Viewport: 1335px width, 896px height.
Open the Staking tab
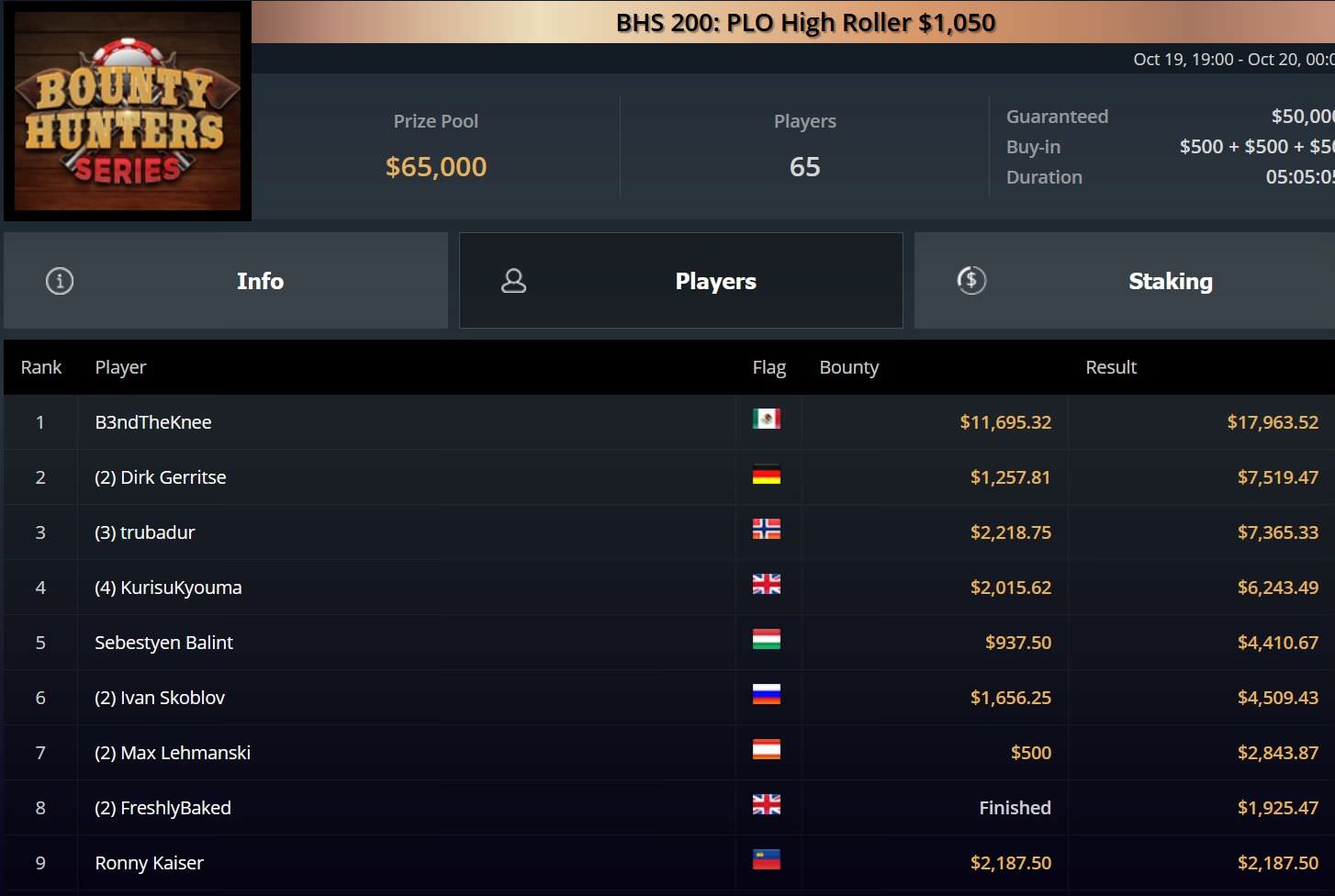(x=1125, y=281)
